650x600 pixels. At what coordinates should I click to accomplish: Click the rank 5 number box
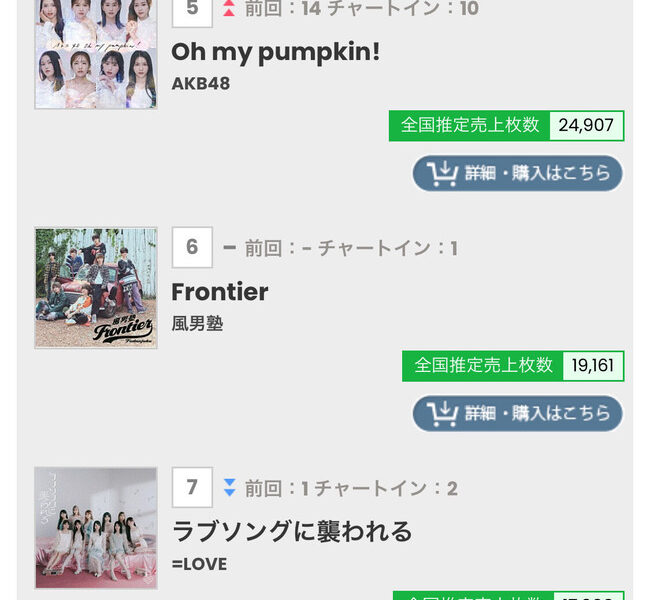click(x=192, y=9)
